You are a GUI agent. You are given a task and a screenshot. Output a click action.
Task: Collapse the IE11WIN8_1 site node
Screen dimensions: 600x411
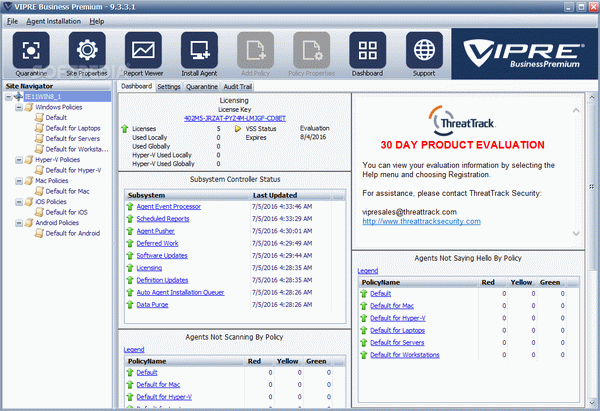(8, 97)
